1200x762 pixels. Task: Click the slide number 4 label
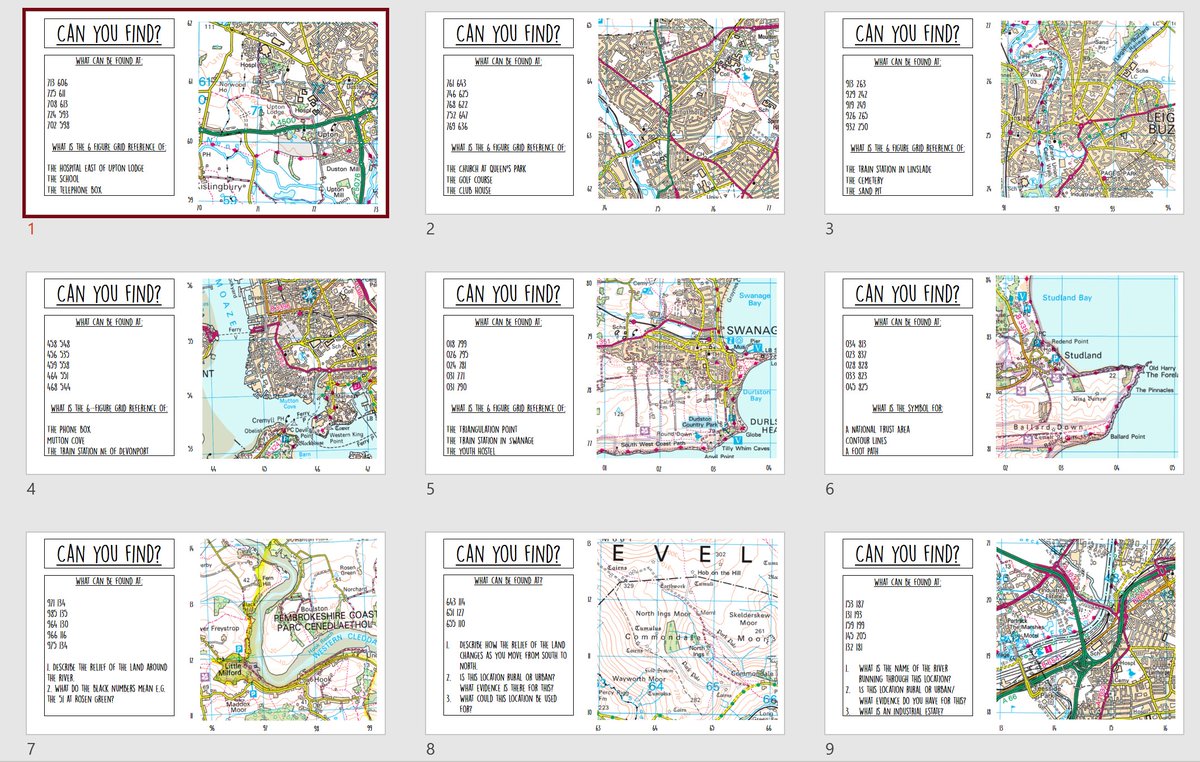(32, 491)
